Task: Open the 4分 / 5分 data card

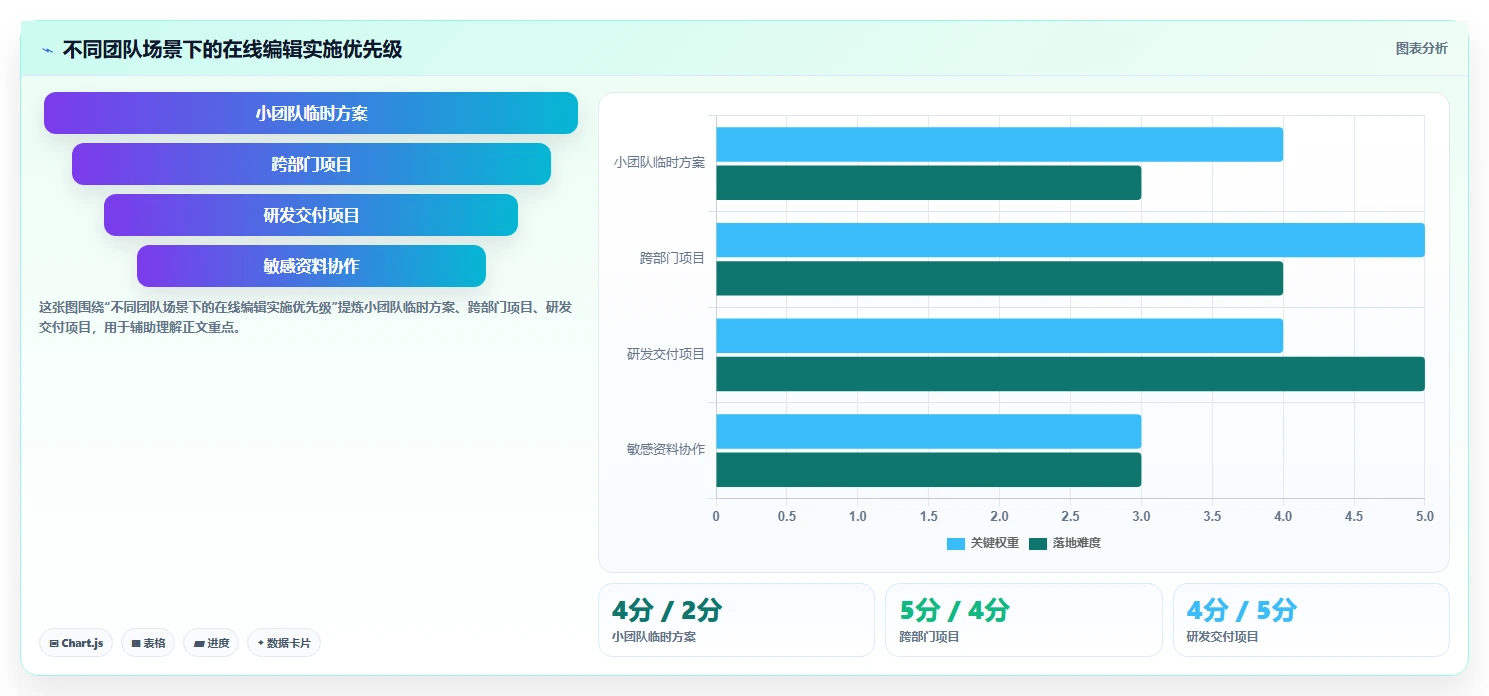Action: (x=1311, y=620)
